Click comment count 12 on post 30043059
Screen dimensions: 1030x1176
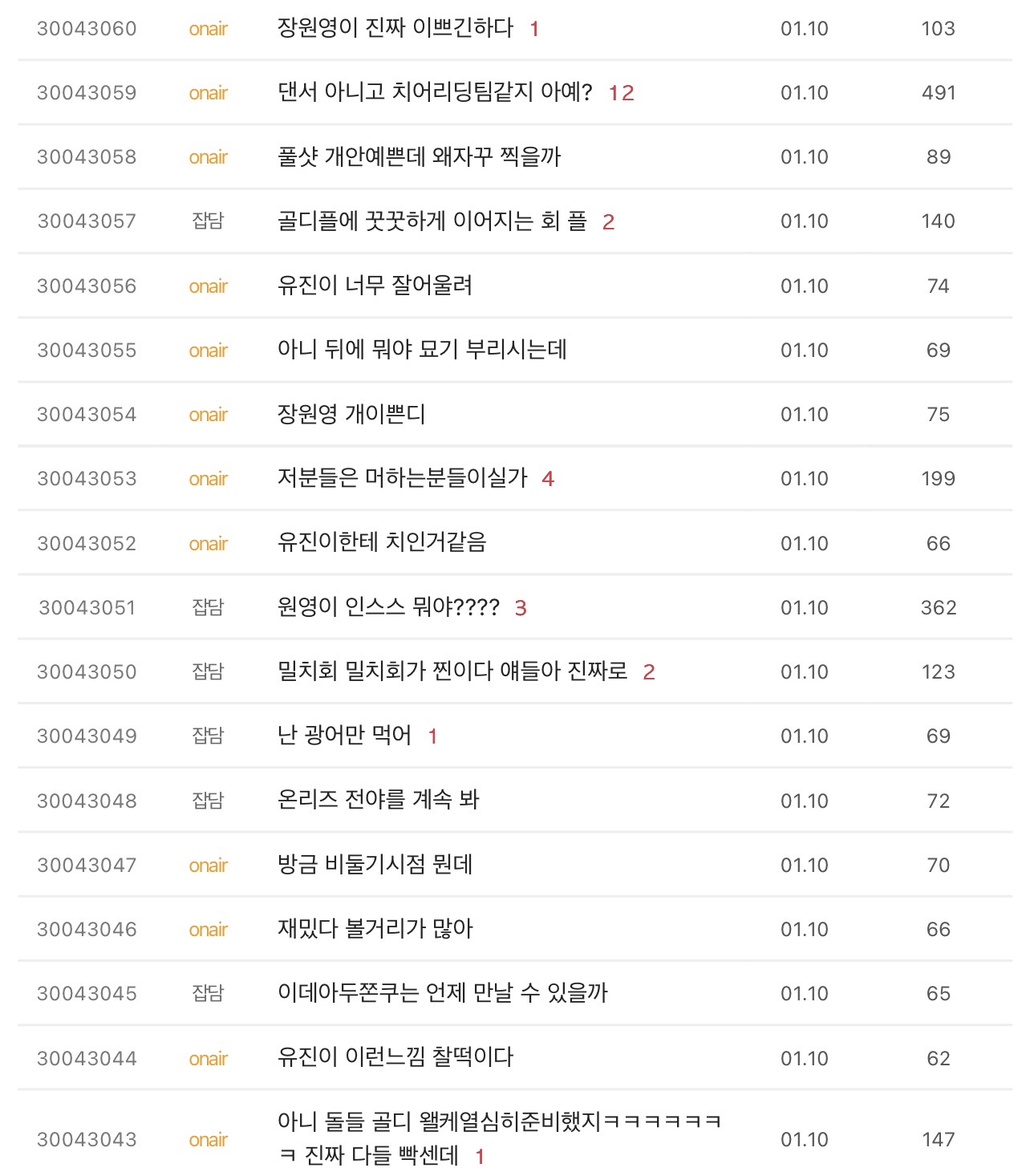(621, 93)
